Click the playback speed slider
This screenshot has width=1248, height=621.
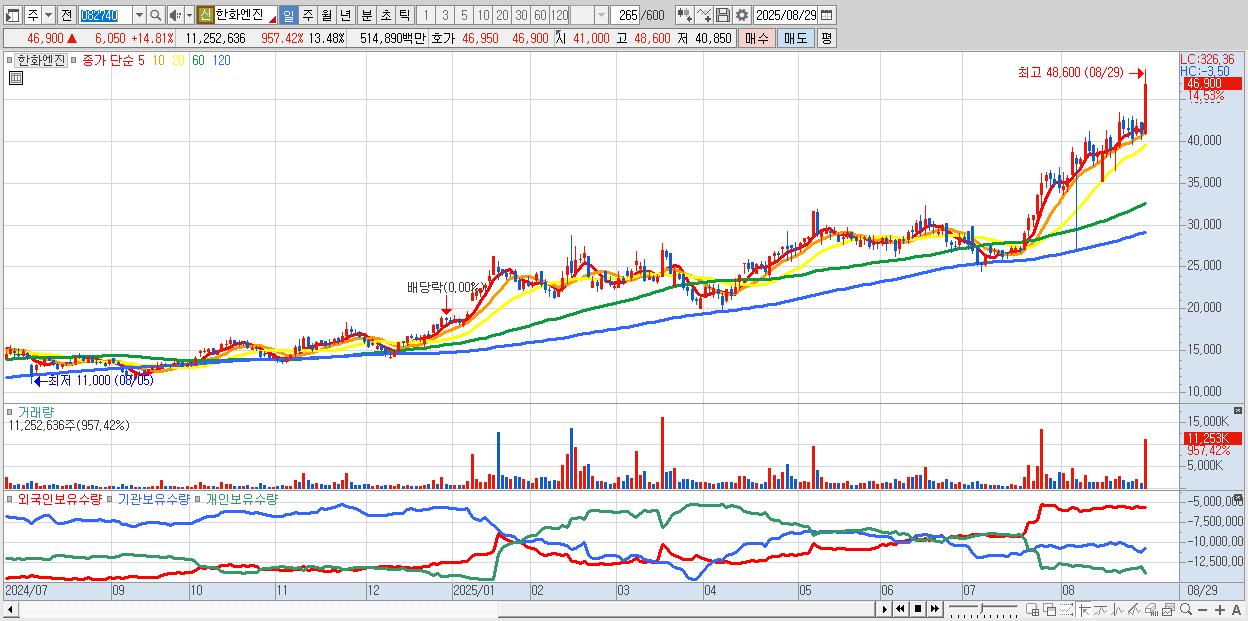coord(983,608)
